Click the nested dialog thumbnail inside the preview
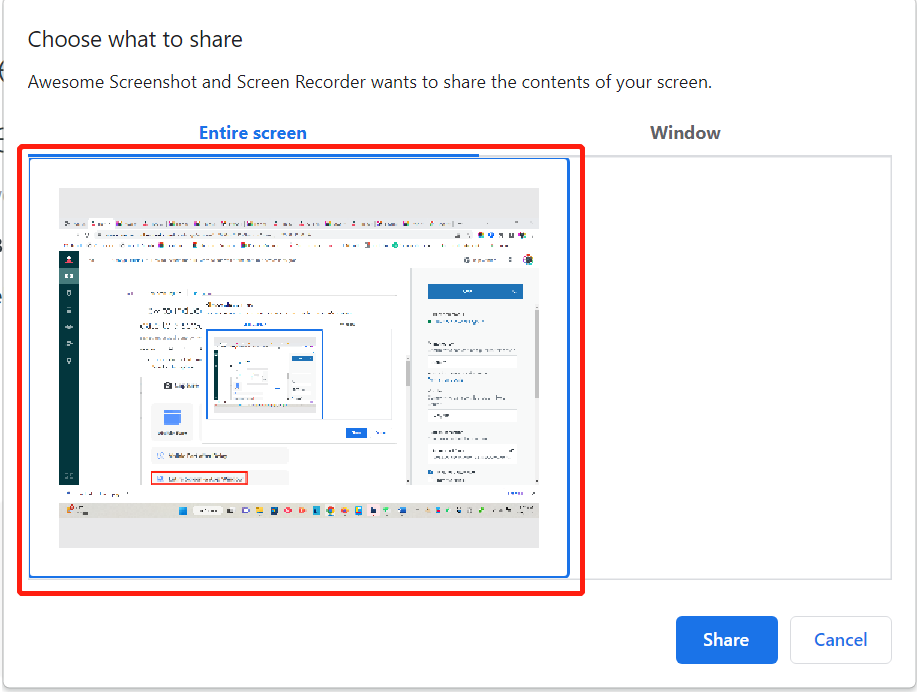The height and width of the screenshot is (693, 921). pyautogui.click(x=264, y=375)
